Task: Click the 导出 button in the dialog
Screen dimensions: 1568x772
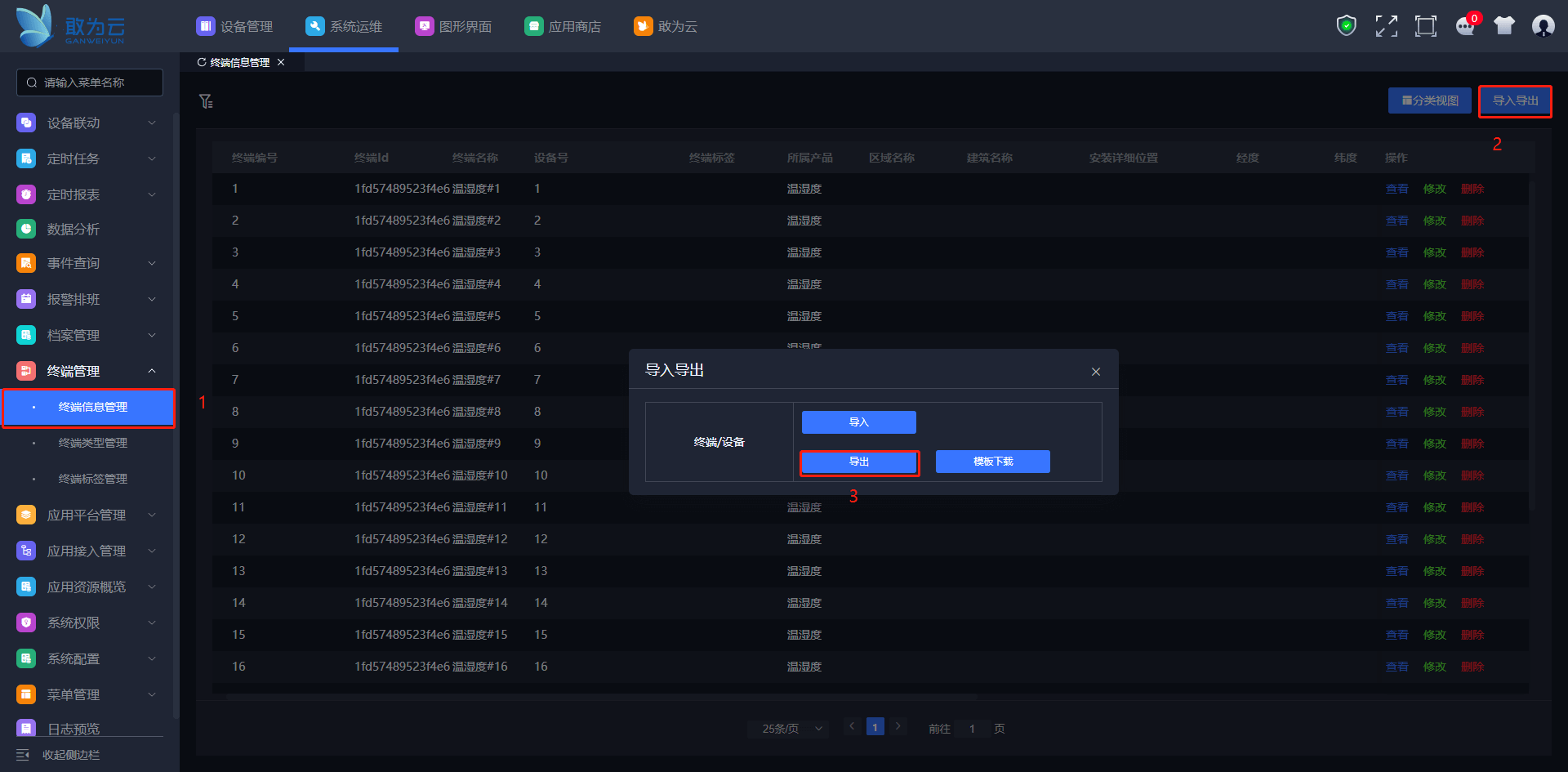Action: (x=859, y=462)
